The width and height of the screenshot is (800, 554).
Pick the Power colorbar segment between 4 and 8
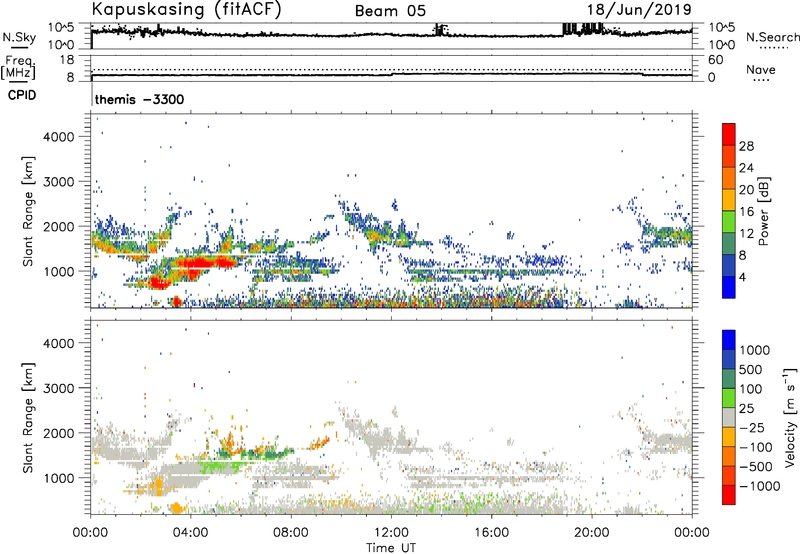[x=729, y=265]
